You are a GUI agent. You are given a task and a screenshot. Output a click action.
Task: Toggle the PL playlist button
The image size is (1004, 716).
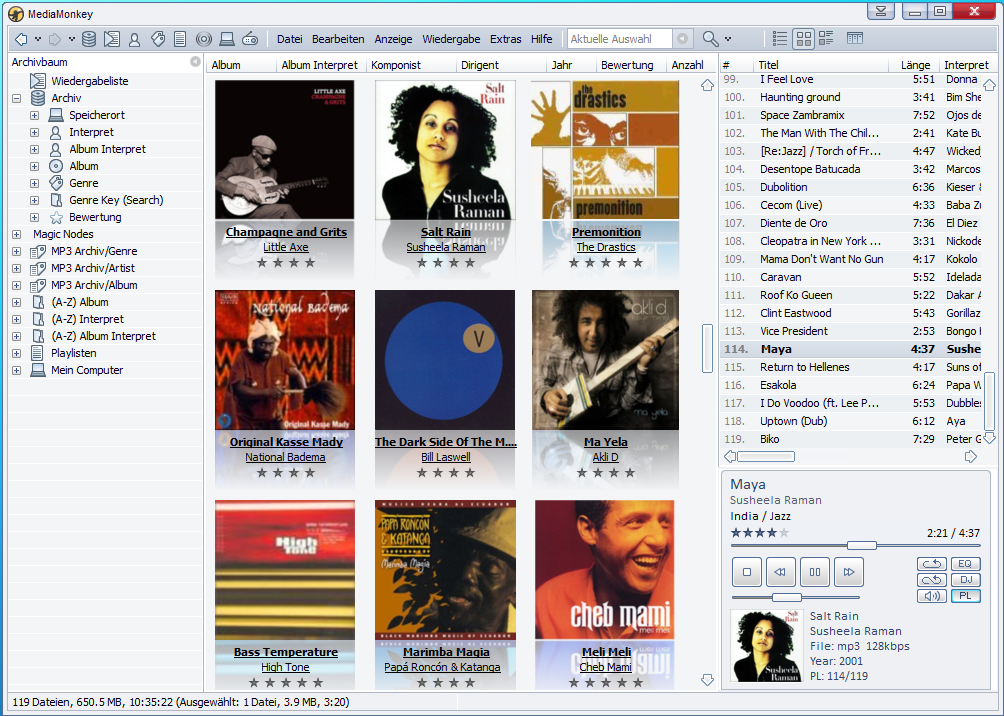965,596
